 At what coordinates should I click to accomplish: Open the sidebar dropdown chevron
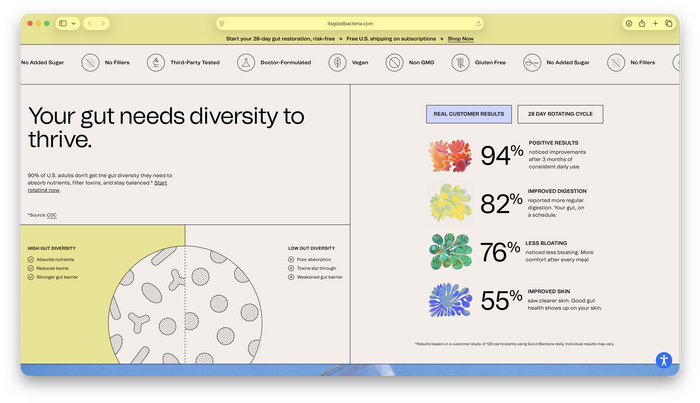pyautogui.click(x=73, y=24)
